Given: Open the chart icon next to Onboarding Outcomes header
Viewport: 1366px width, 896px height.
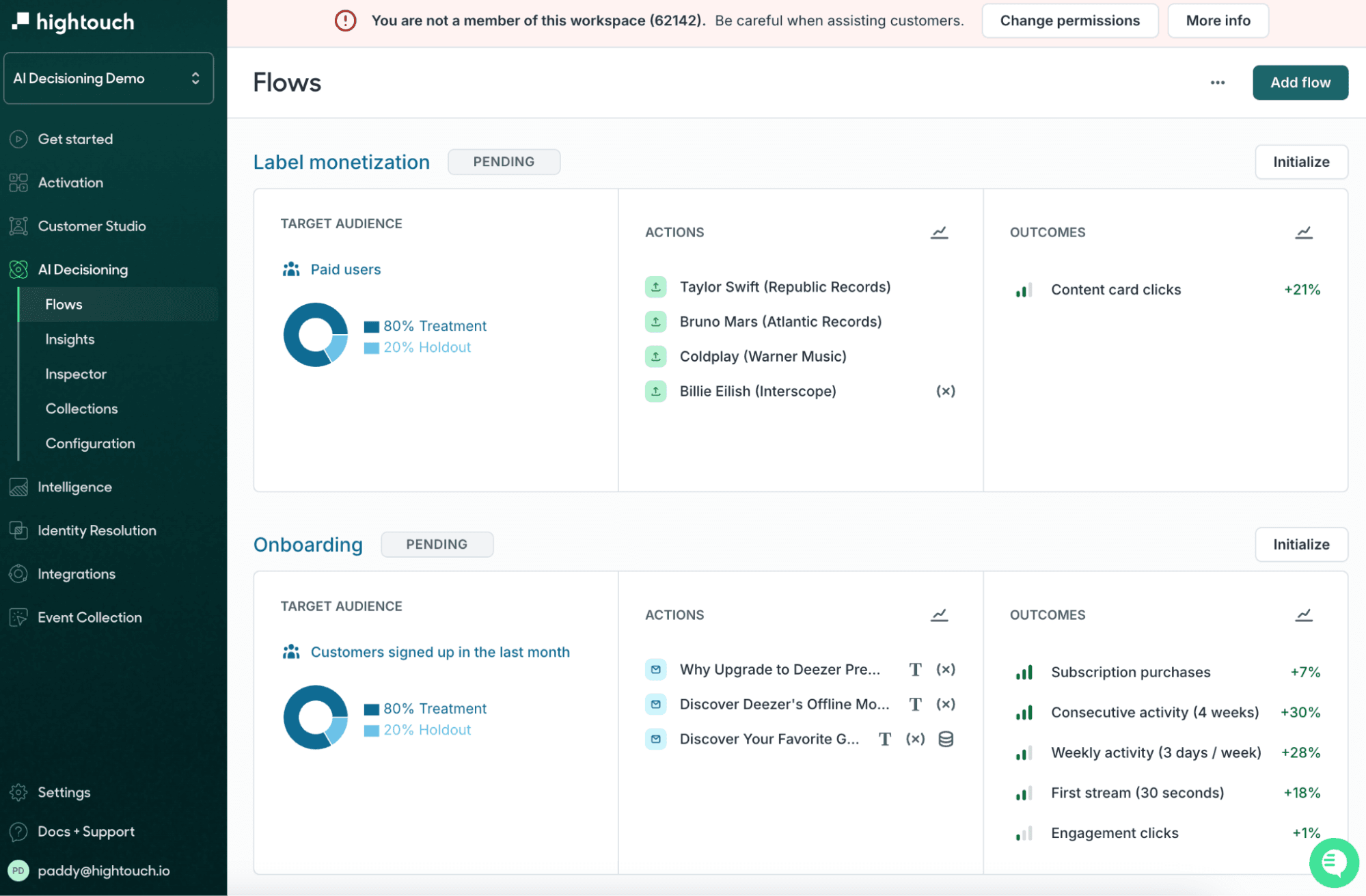Looking at the screenshot, I should (1303, 614).
